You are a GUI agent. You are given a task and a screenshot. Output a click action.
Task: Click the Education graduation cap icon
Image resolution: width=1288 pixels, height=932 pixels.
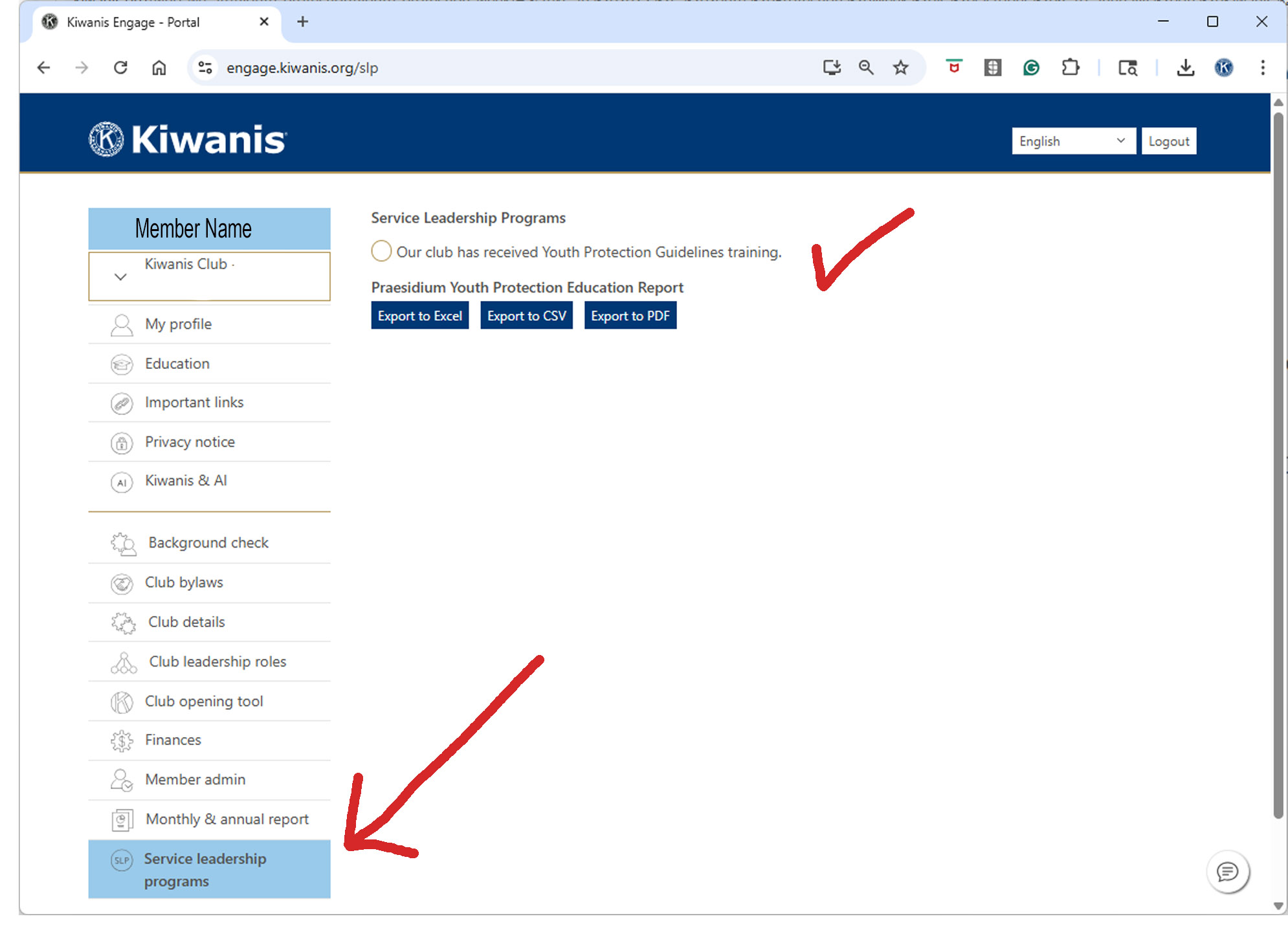tap(122, 364)
